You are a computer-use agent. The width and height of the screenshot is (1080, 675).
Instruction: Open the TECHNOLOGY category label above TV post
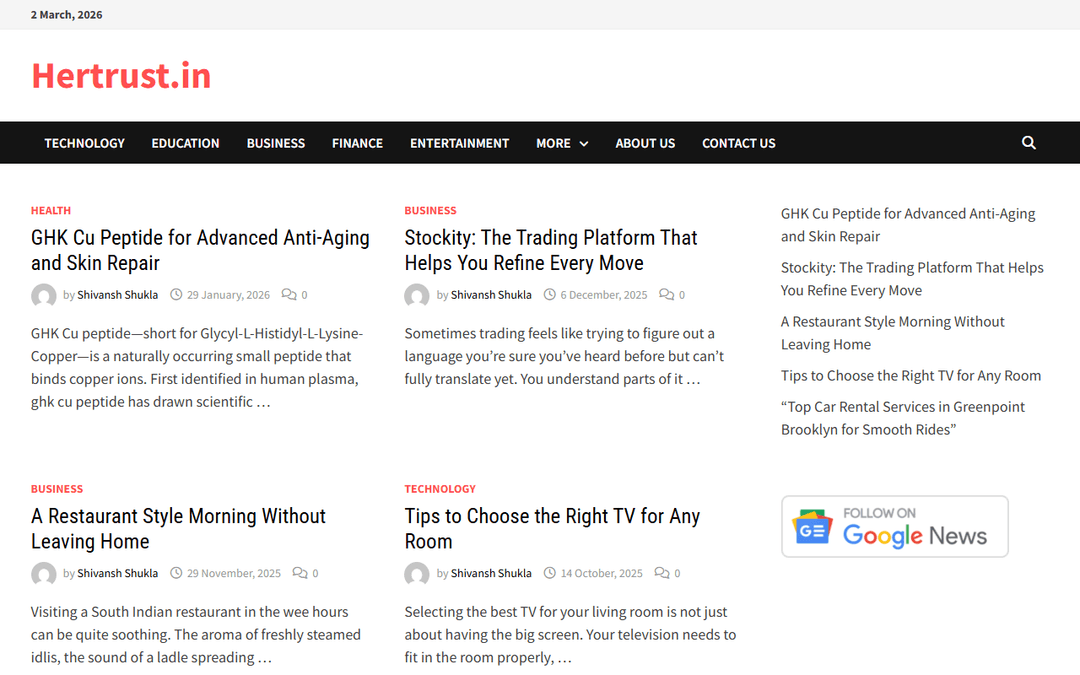[x=440, y=488]
